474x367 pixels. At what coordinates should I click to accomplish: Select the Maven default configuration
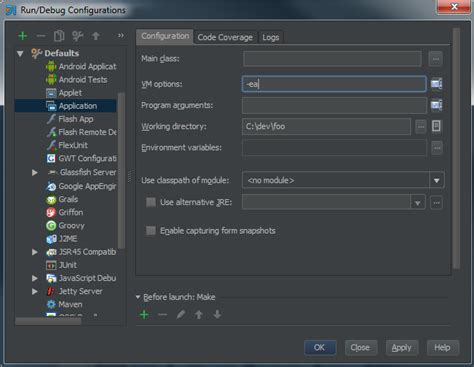(x=64, y=304)
